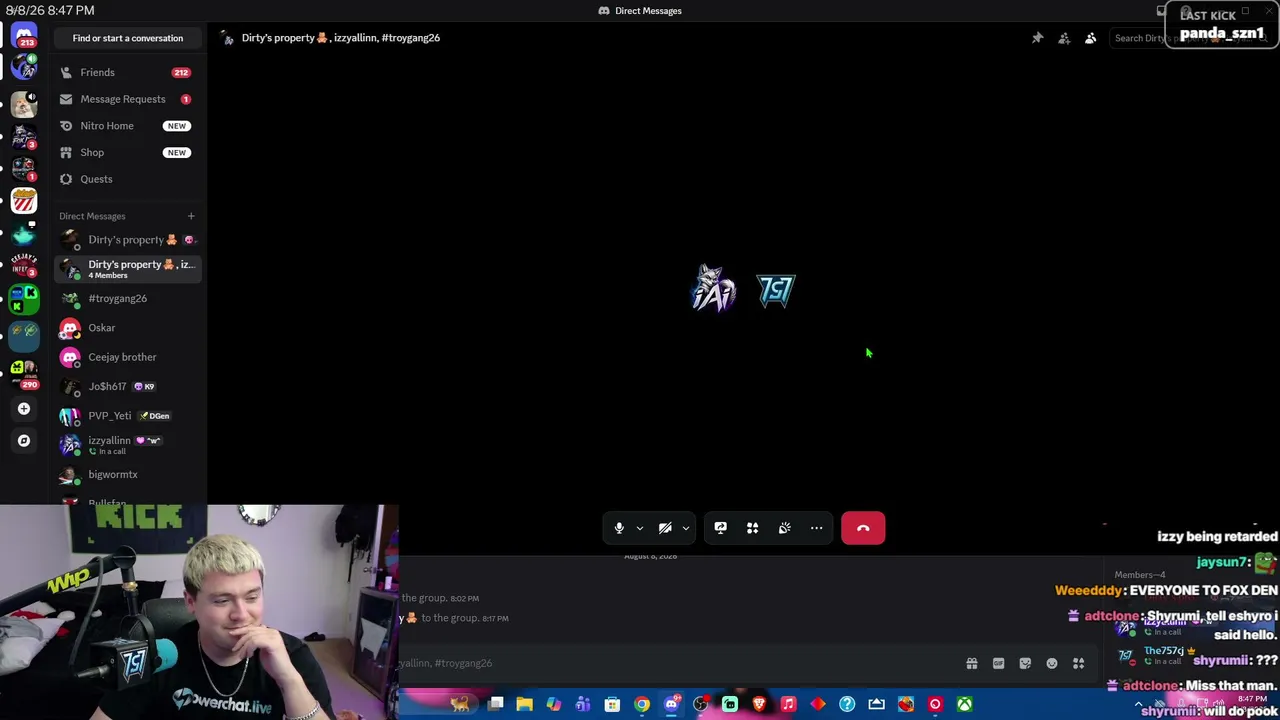The width and height of the screenshot is (1280, 720).
Task: Open the Quests page
Action: [128, 179]
